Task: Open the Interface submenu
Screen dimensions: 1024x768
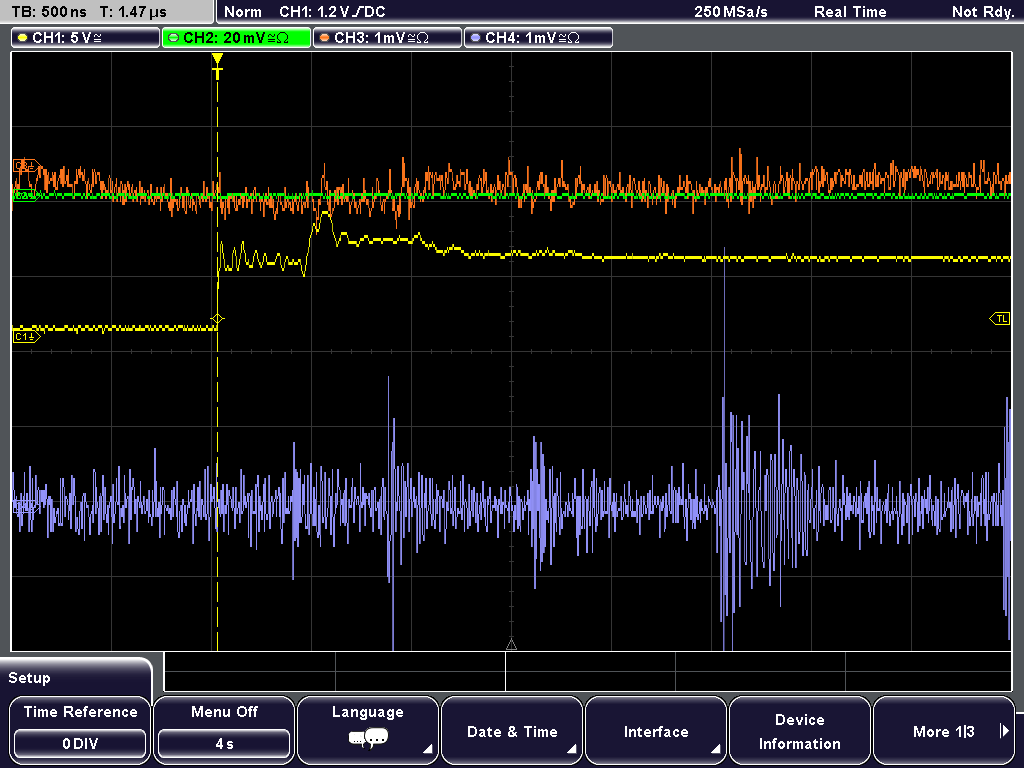Action: point(656,730)
